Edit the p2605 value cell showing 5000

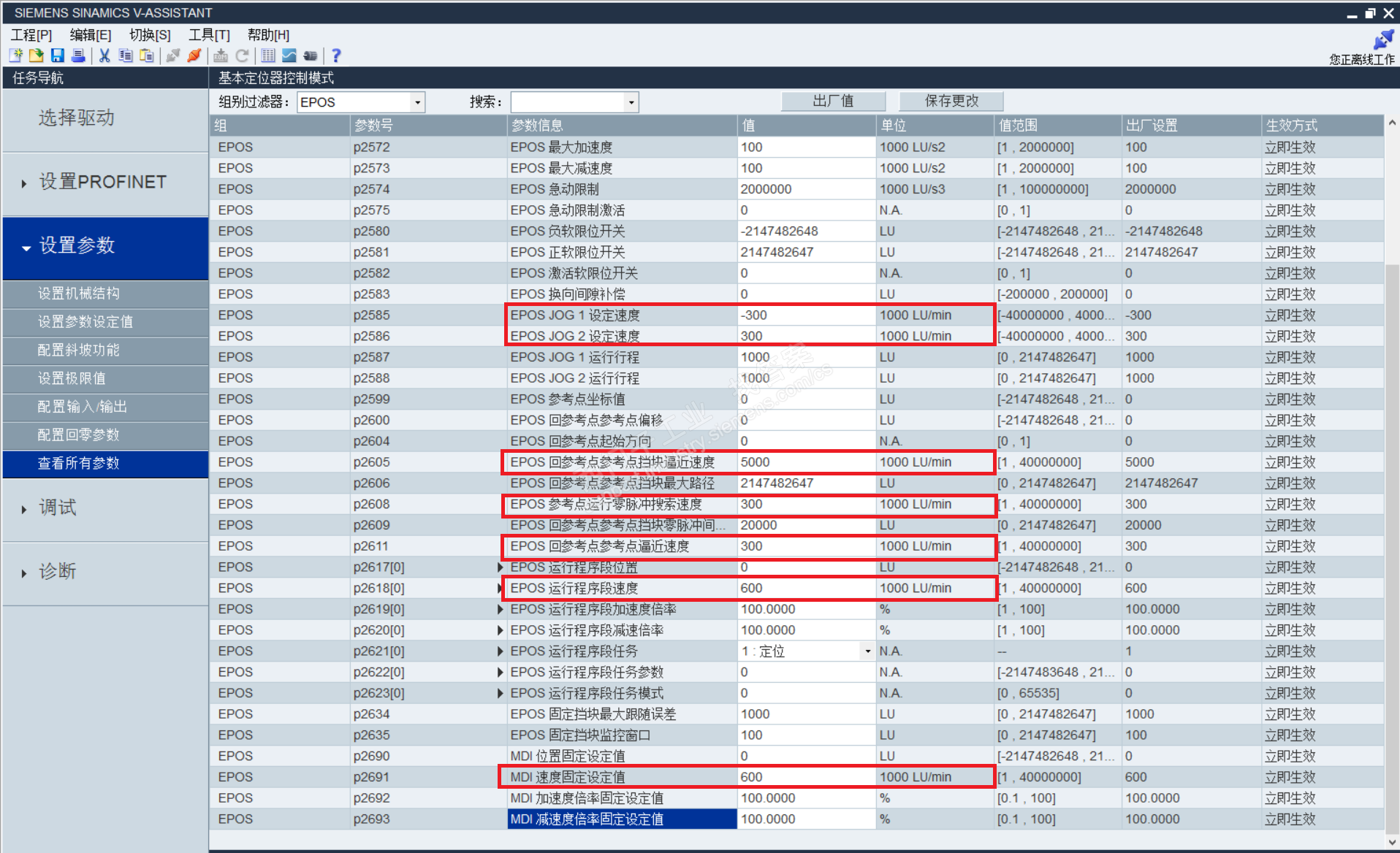(807, 462)
